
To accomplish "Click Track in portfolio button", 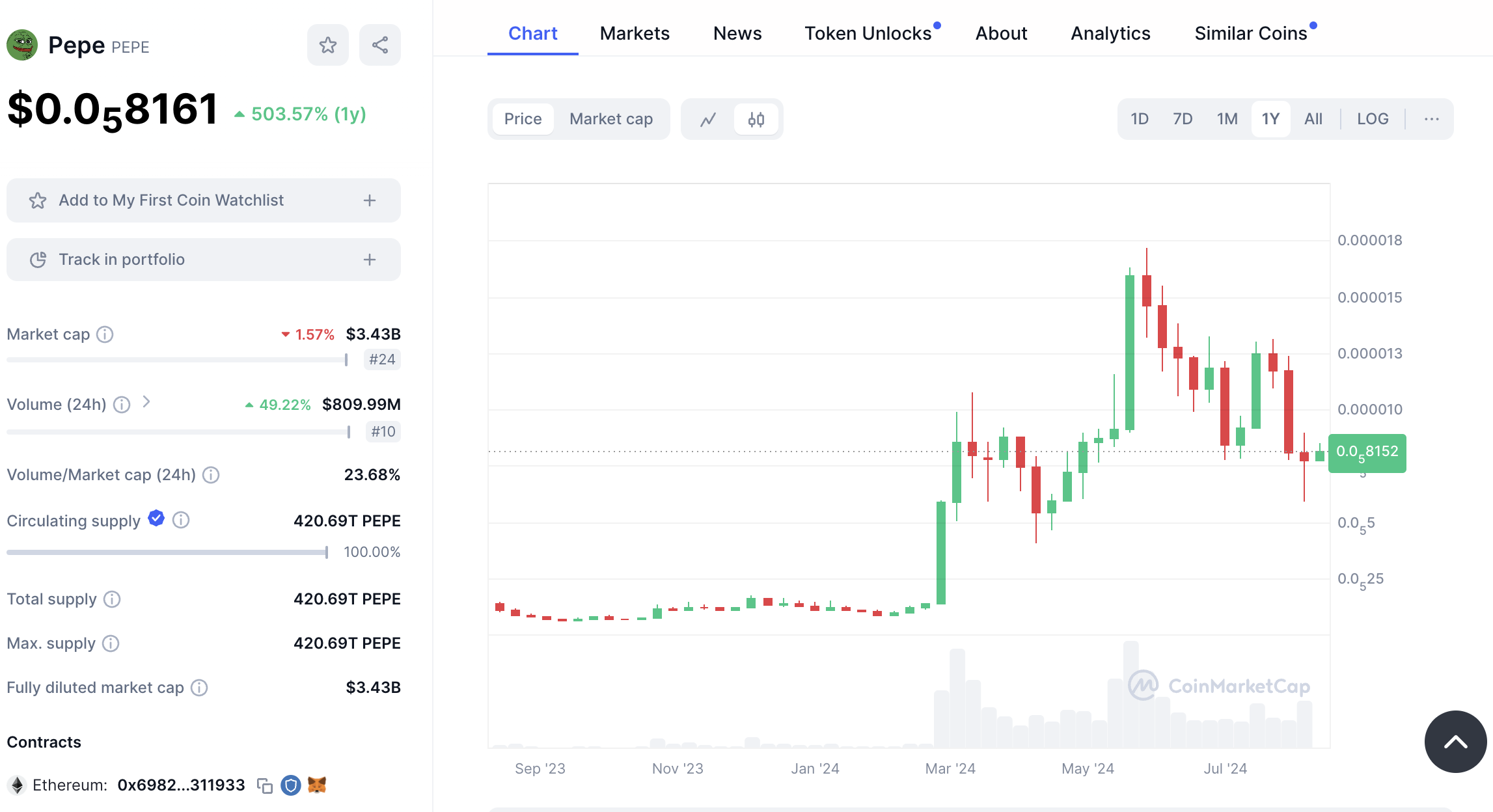I will 204,260.
